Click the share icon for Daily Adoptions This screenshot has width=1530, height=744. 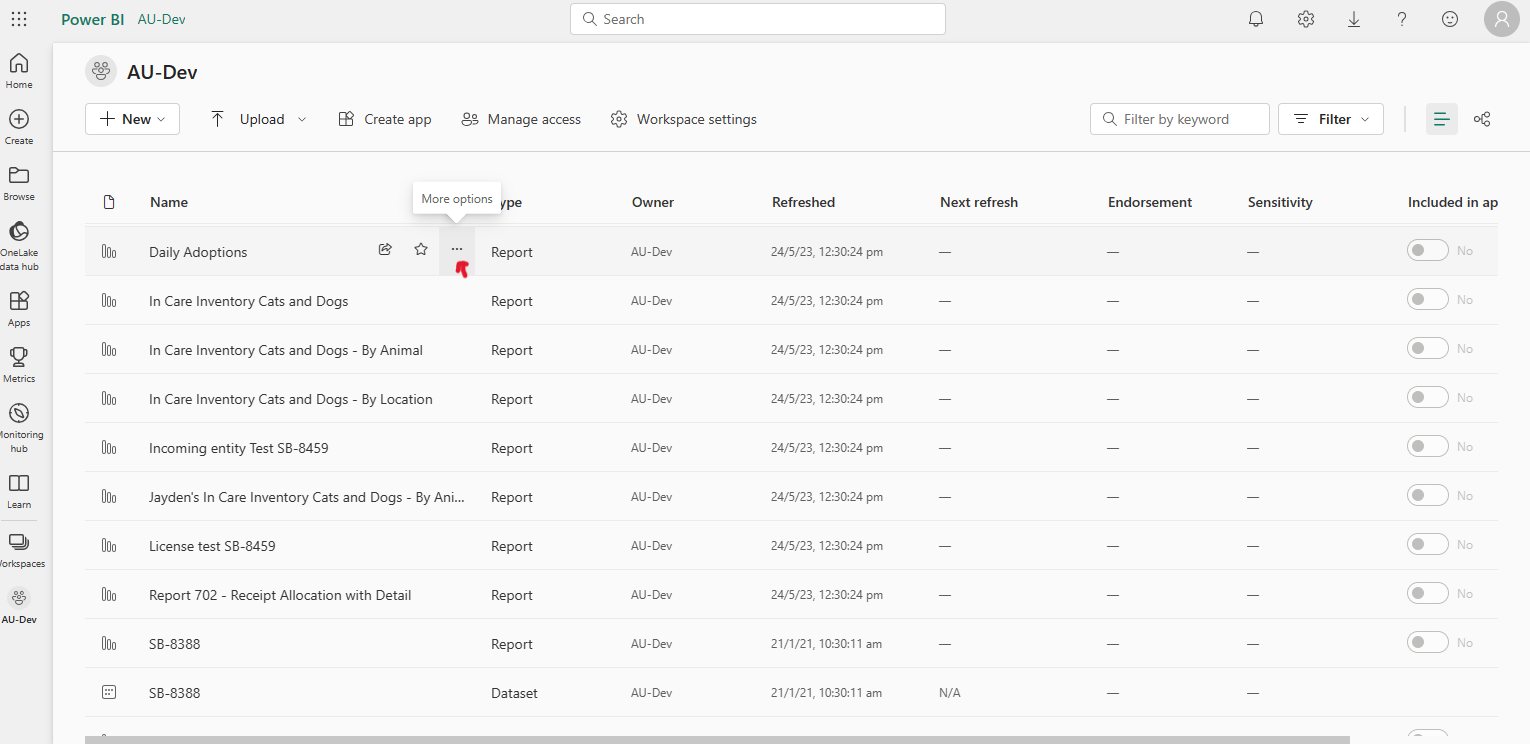click(x=385, y=249)
